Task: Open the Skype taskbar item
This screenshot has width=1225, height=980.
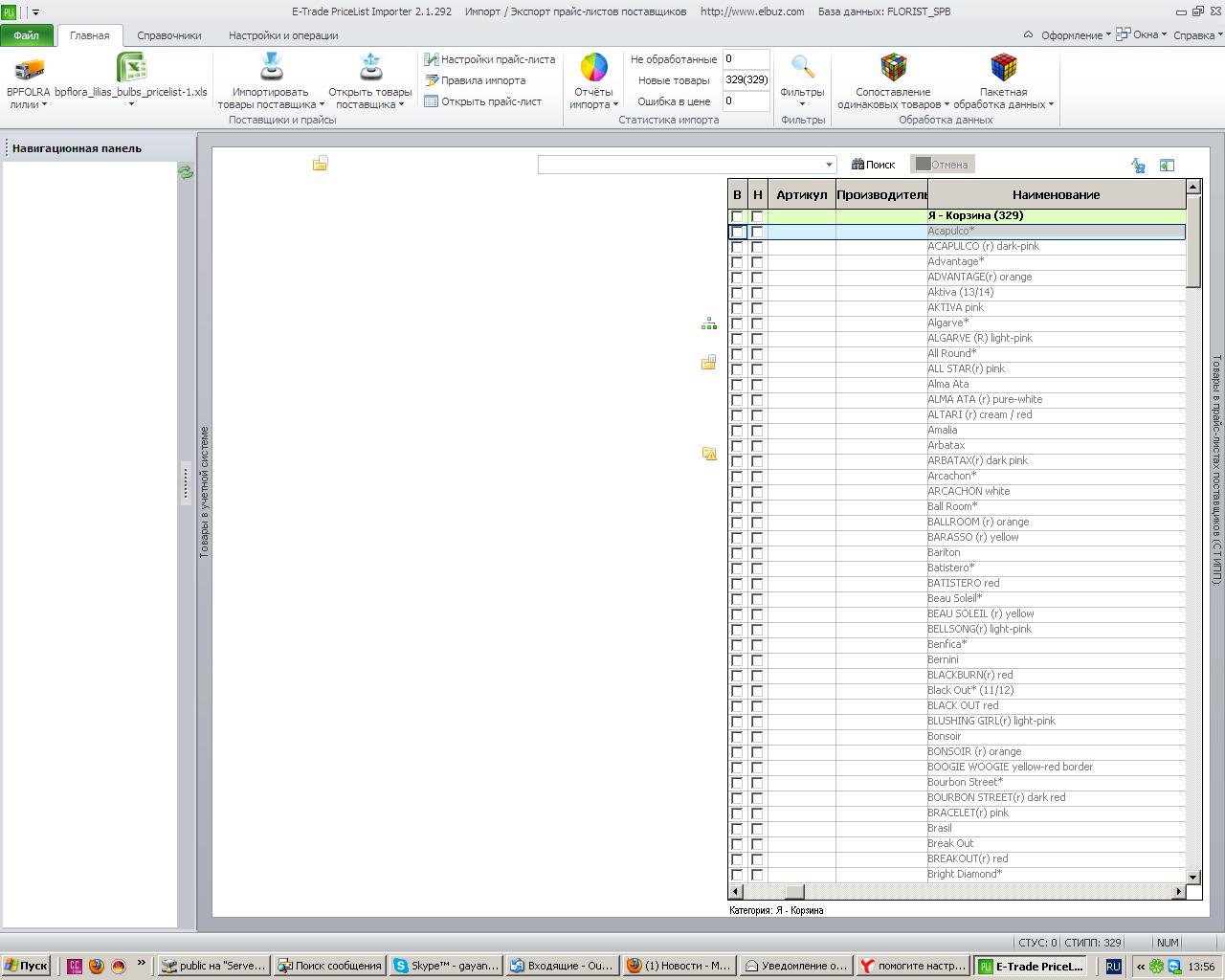Action: [x=446, y=966]
